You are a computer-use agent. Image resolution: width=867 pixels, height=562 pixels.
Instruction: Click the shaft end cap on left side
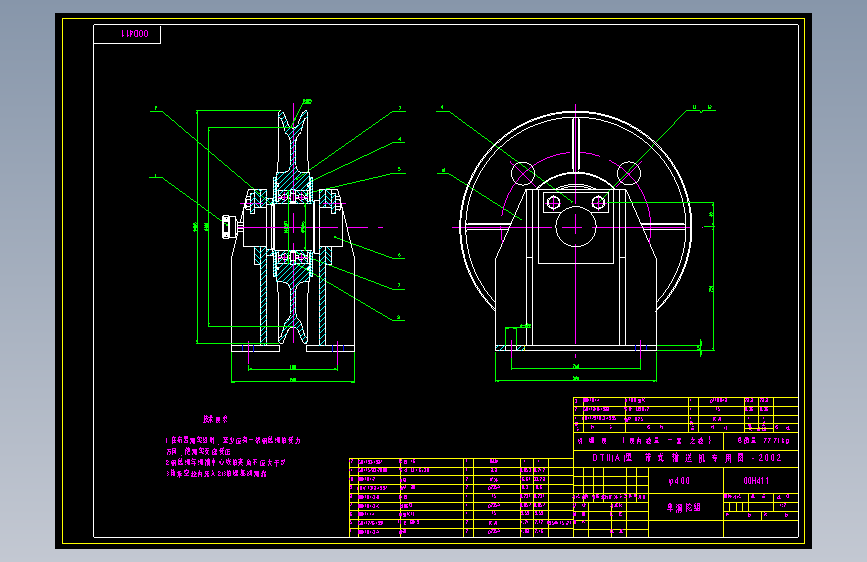click(228, 227)
